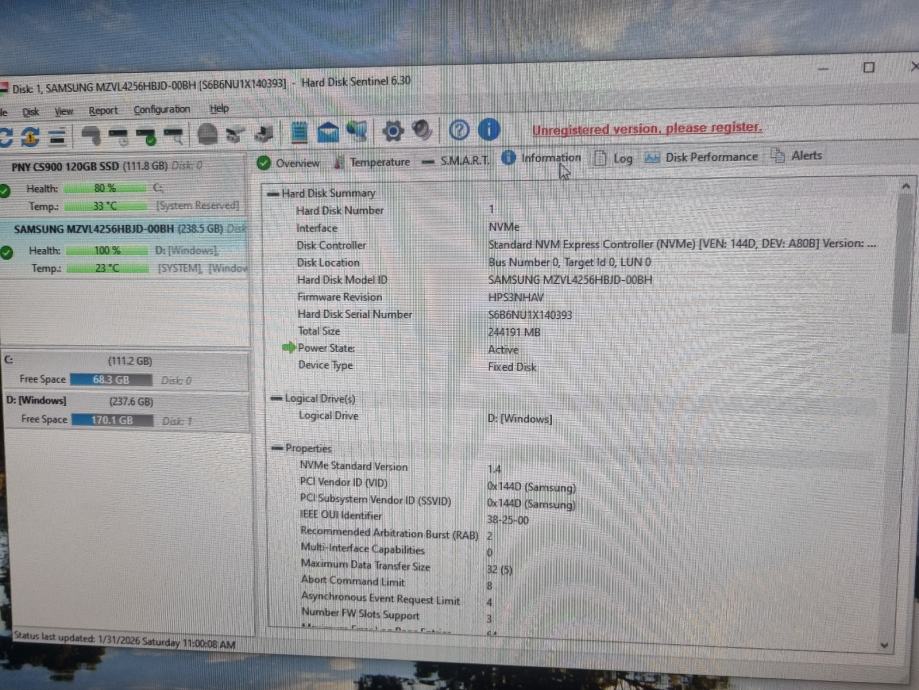919x690 pixels.
Task: Switch to the S.M.A.R.T. tab
Action: click(455, 160)
